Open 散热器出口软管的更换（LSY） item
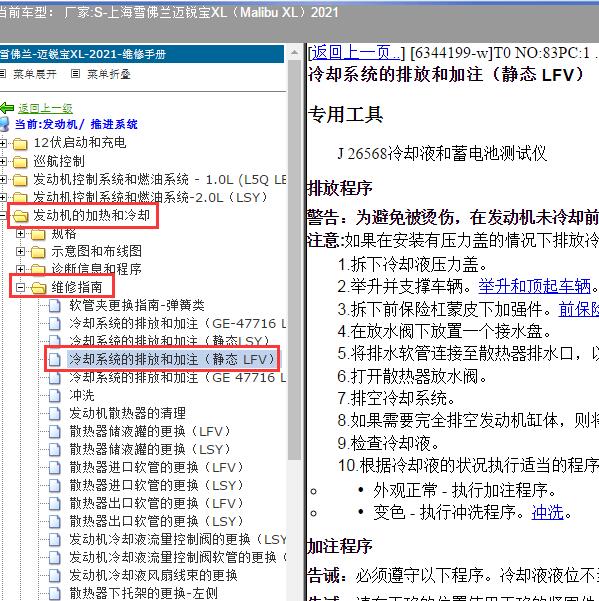Image resolution: width=599 pixels, height=601 pixels. point(156,521)
